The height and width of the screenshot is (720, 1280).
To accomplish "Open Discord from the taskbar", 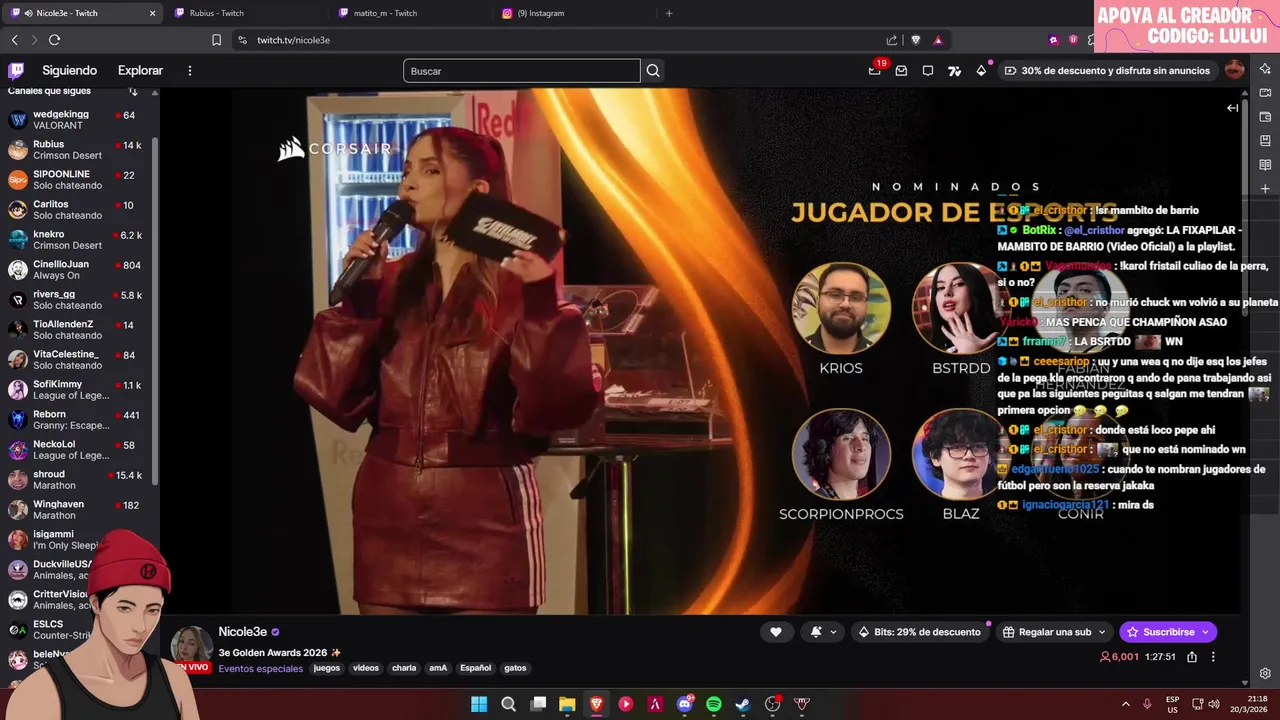I will click(684, 704).
